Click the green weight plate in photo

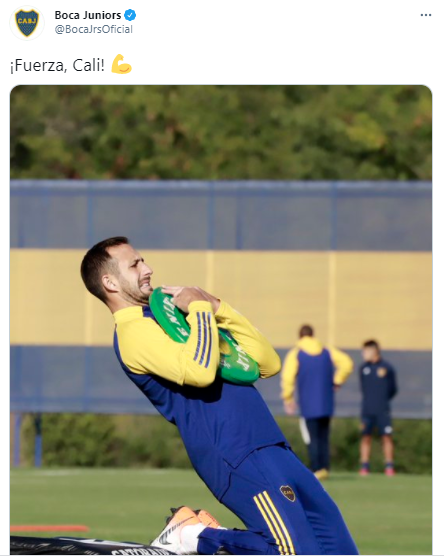[x=204, y=337]
